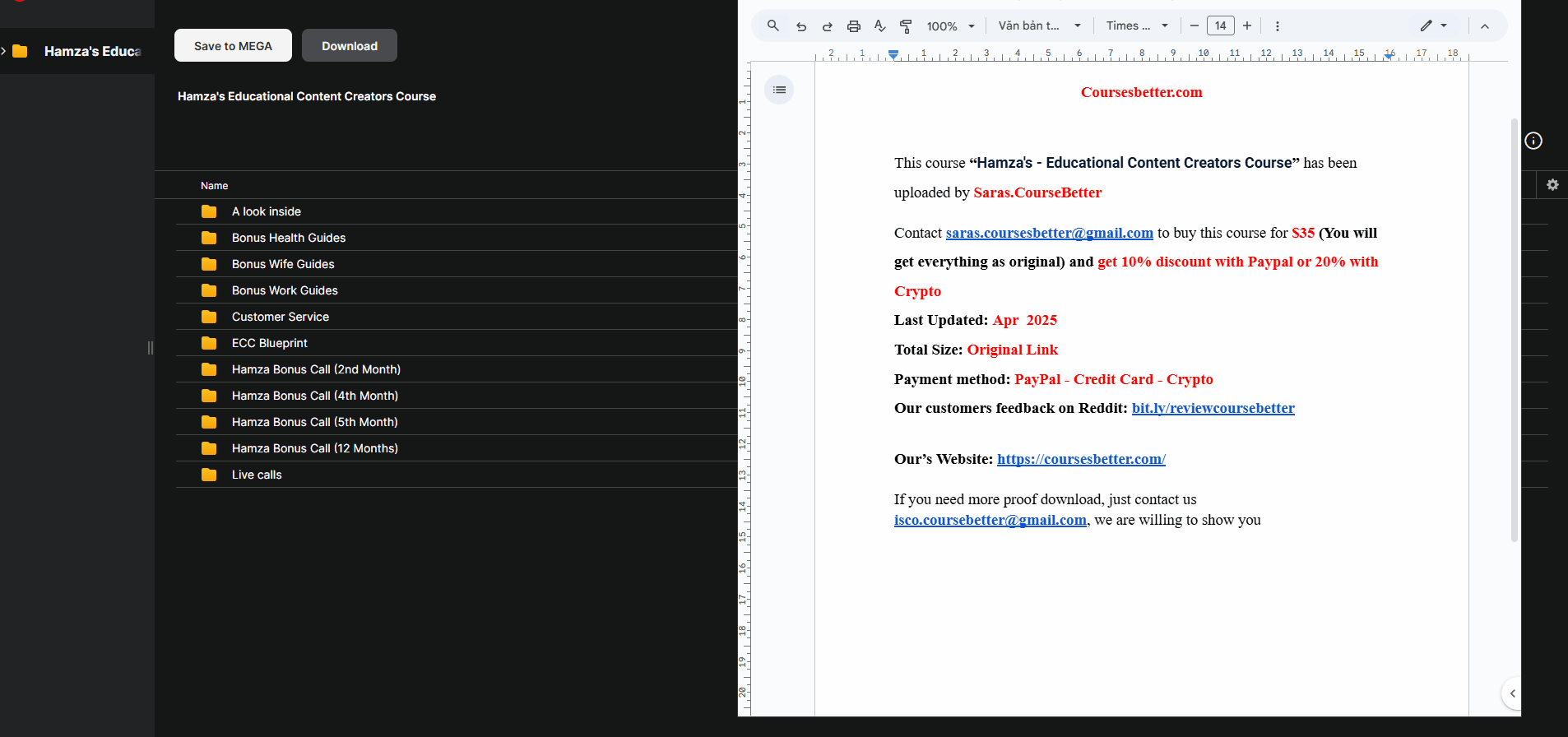Open the Times font family dropdown

(1137, 26)
